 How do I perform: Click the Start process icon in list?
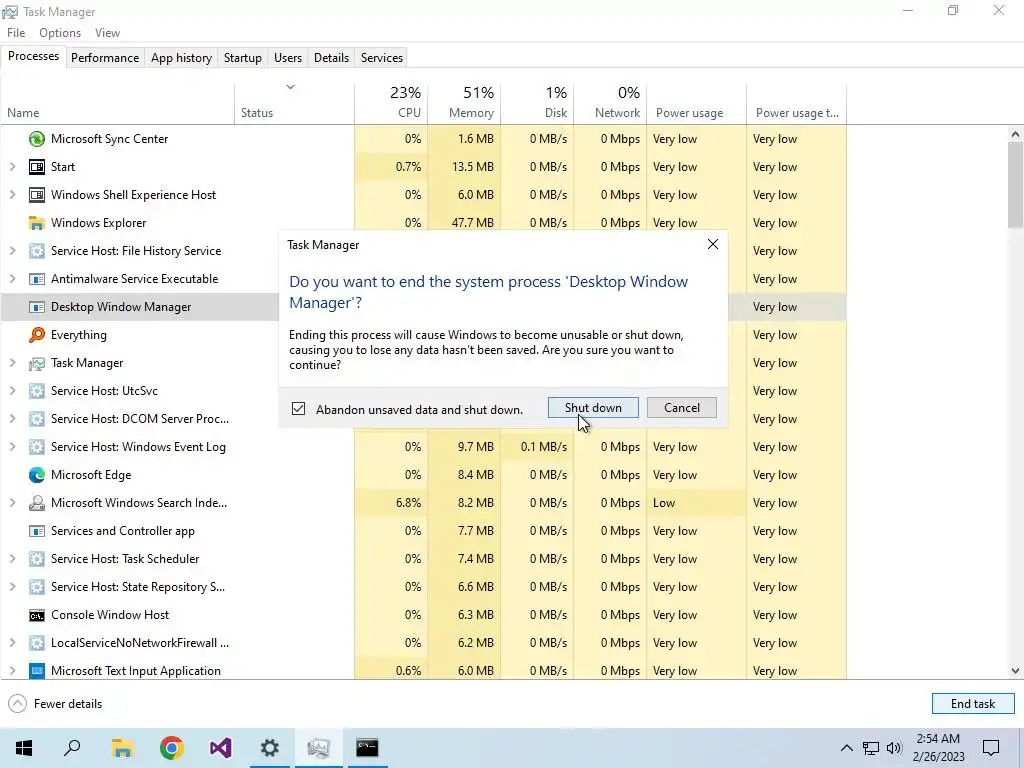click(x=37, y=167)
